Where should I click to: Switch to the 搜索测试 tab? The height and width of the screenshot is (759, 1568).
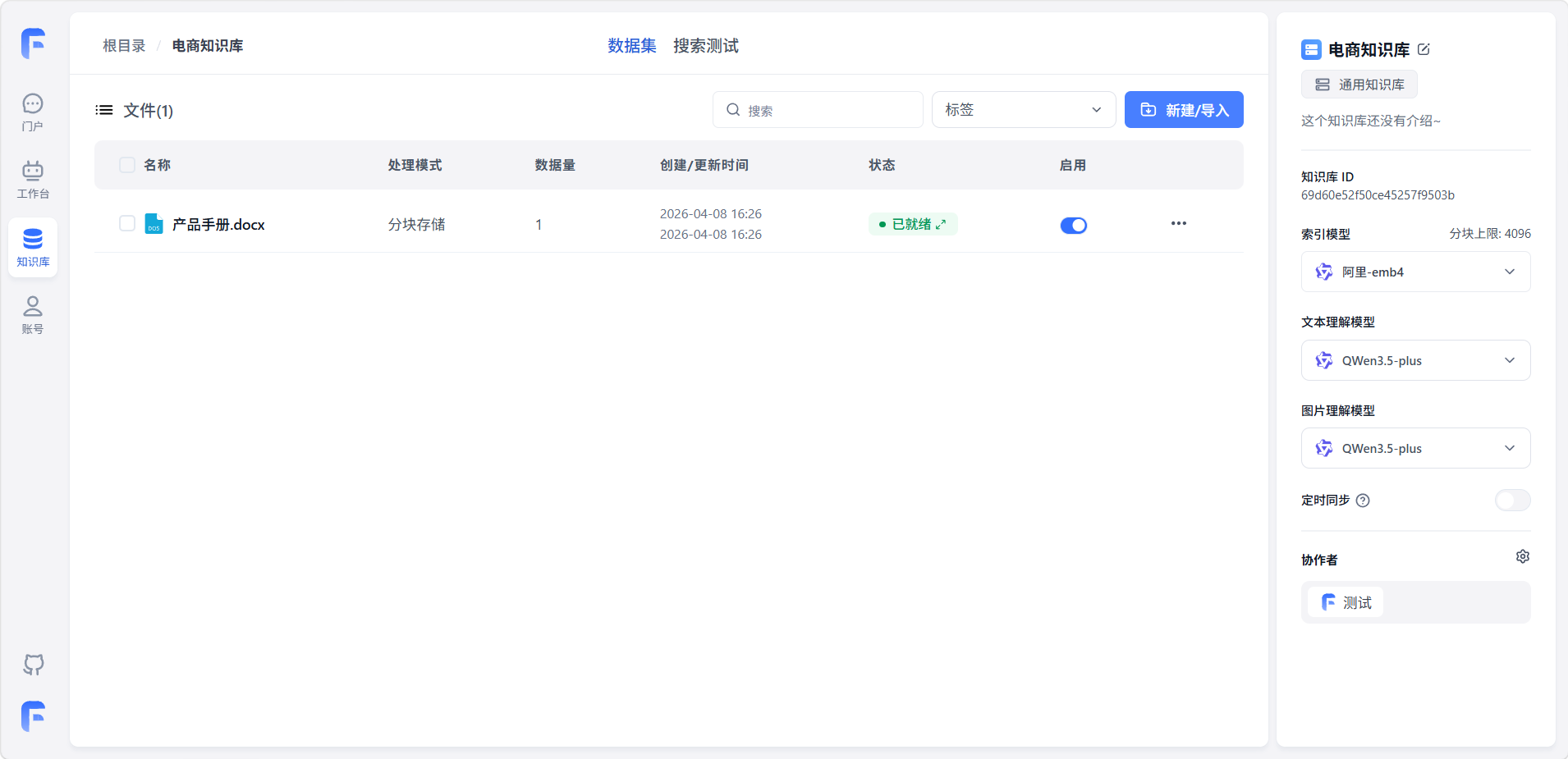click(705, 46)
